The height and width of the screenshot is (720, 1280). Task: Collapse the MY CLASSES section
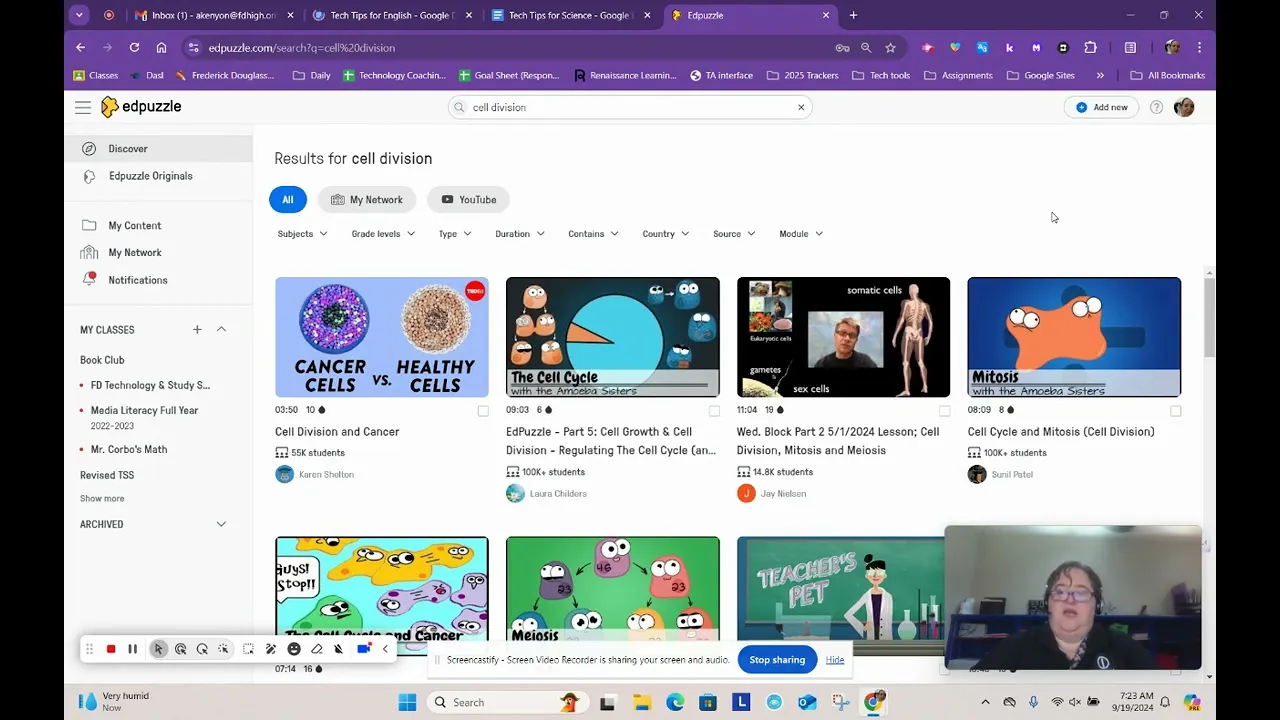(221, 329)
